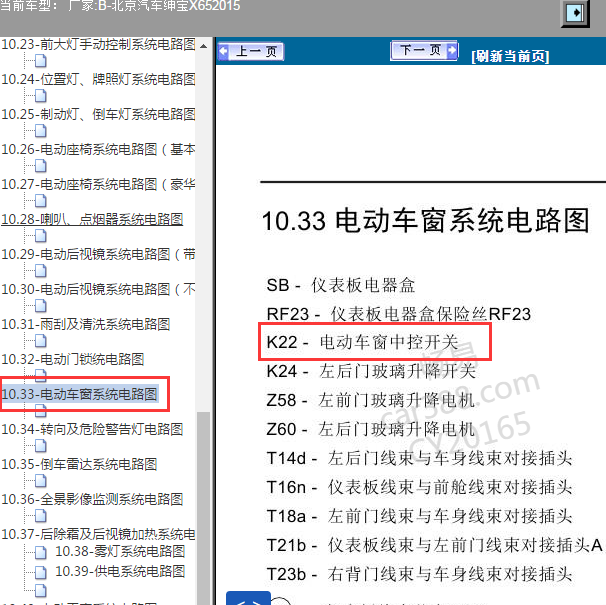Click the blue code button at bottom
The width and height of the screenshot is (606, 605).
pyautogui.click(x=248, y=598)
